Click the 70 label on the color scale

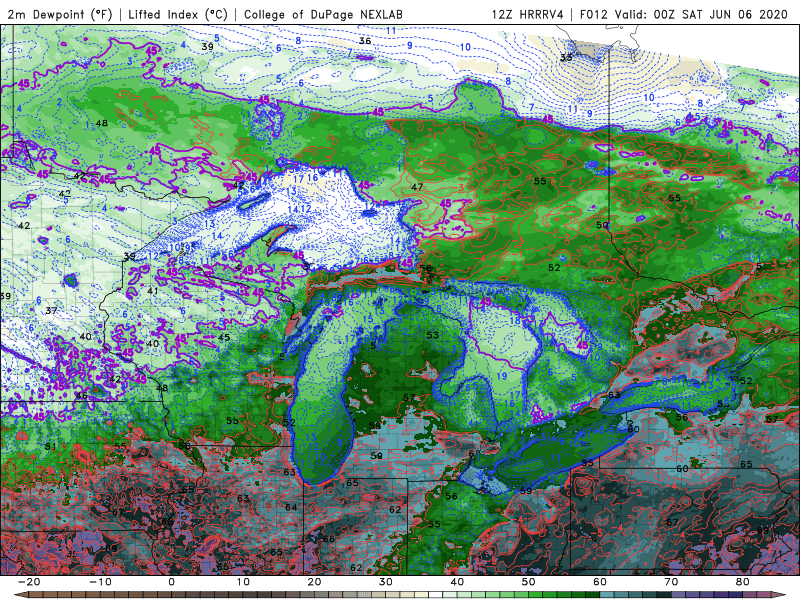coord(671,582)
